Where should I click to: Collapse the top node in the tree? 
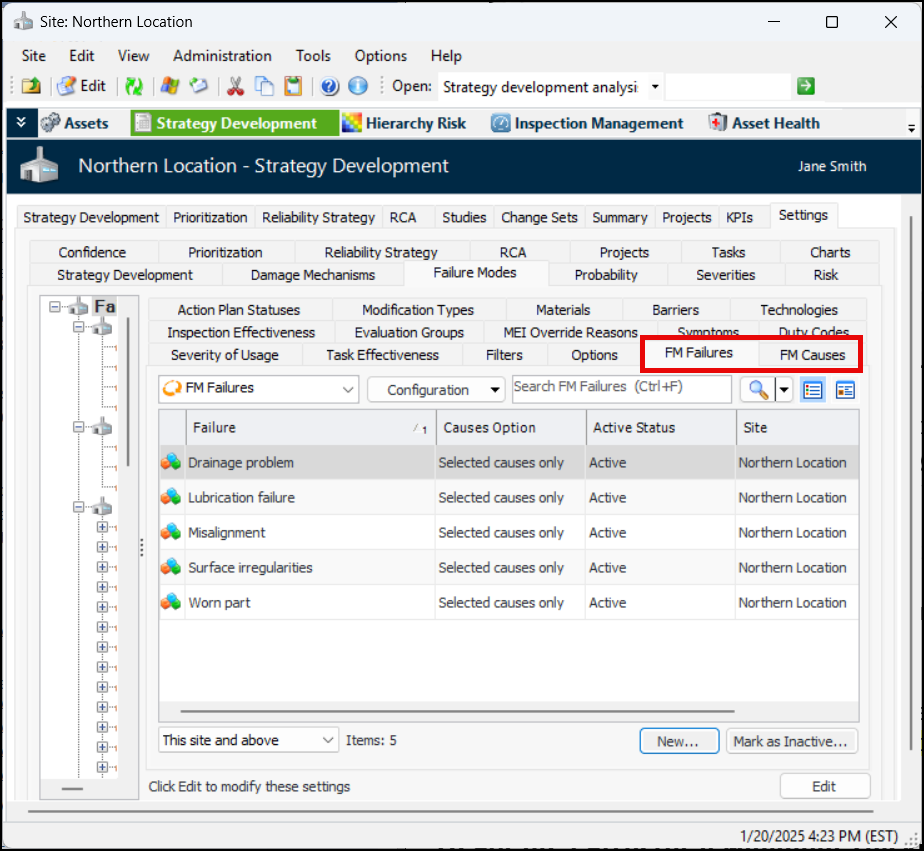[x=55, y=307]
